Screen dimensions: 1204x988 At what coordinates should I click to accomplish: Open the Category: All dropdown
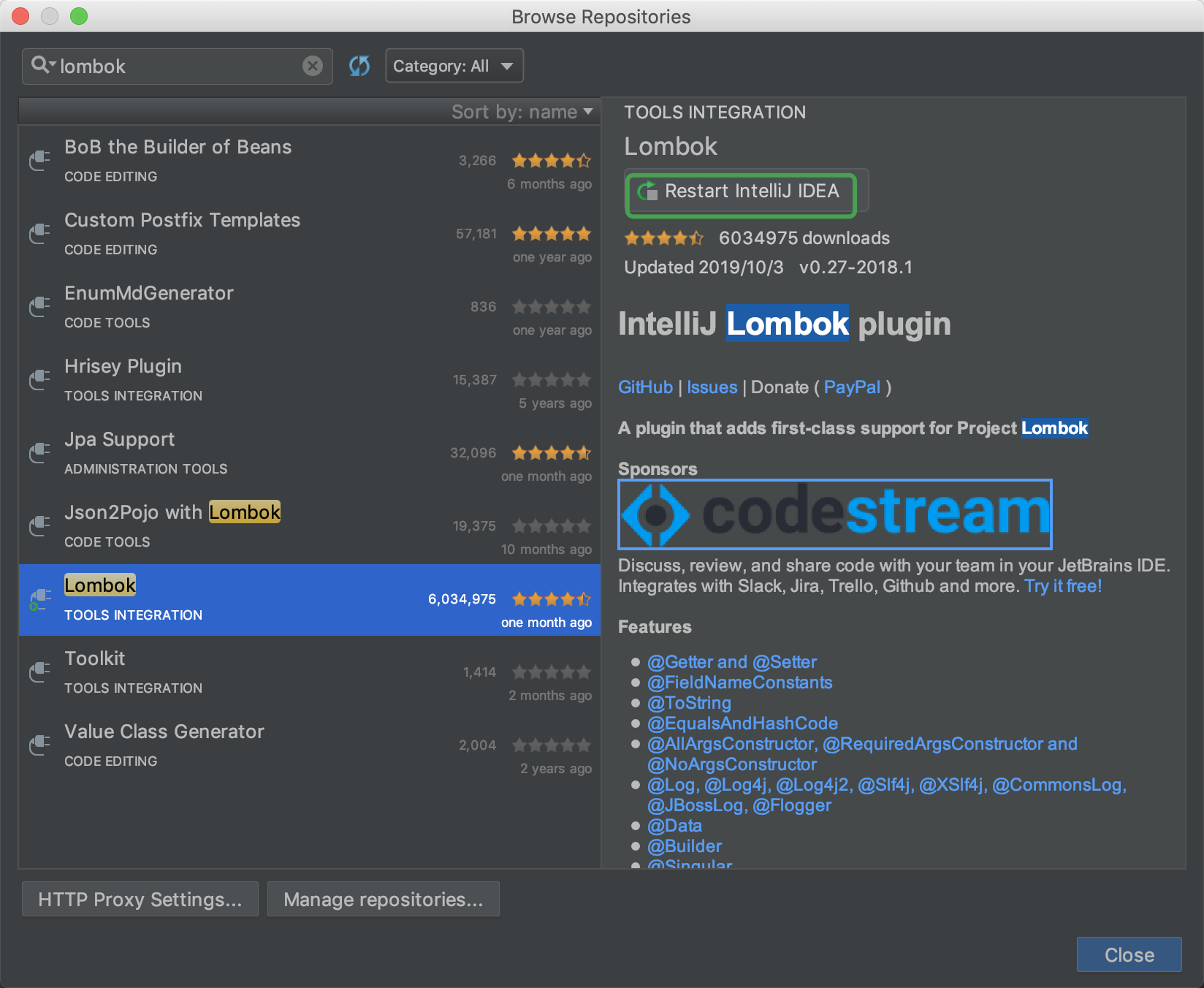pyautogui.click(x=454, y=66)
